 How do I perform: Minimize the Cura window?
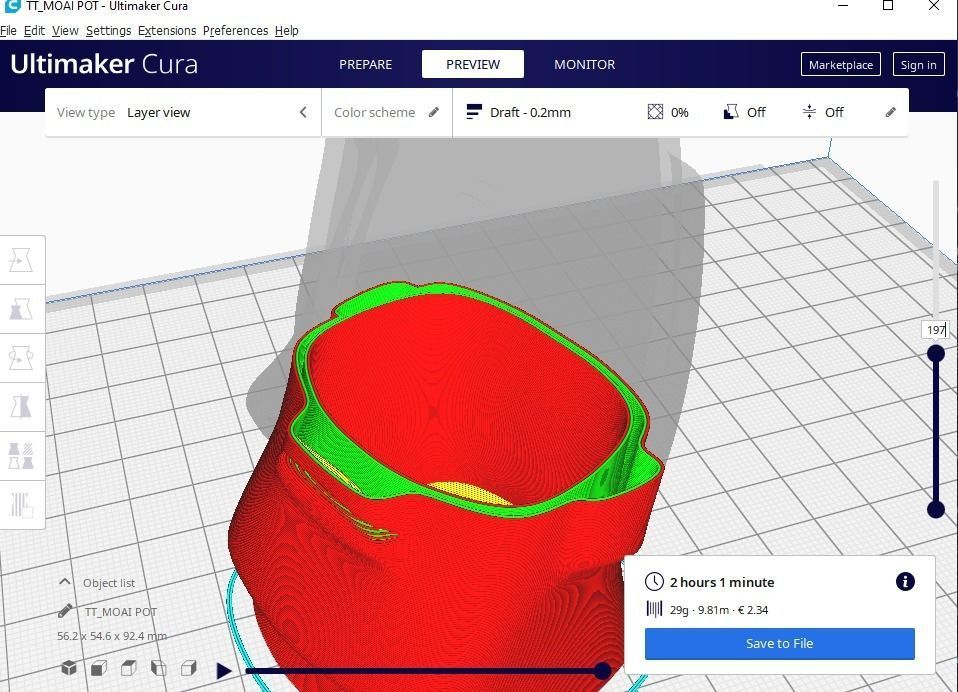[843, 6]
